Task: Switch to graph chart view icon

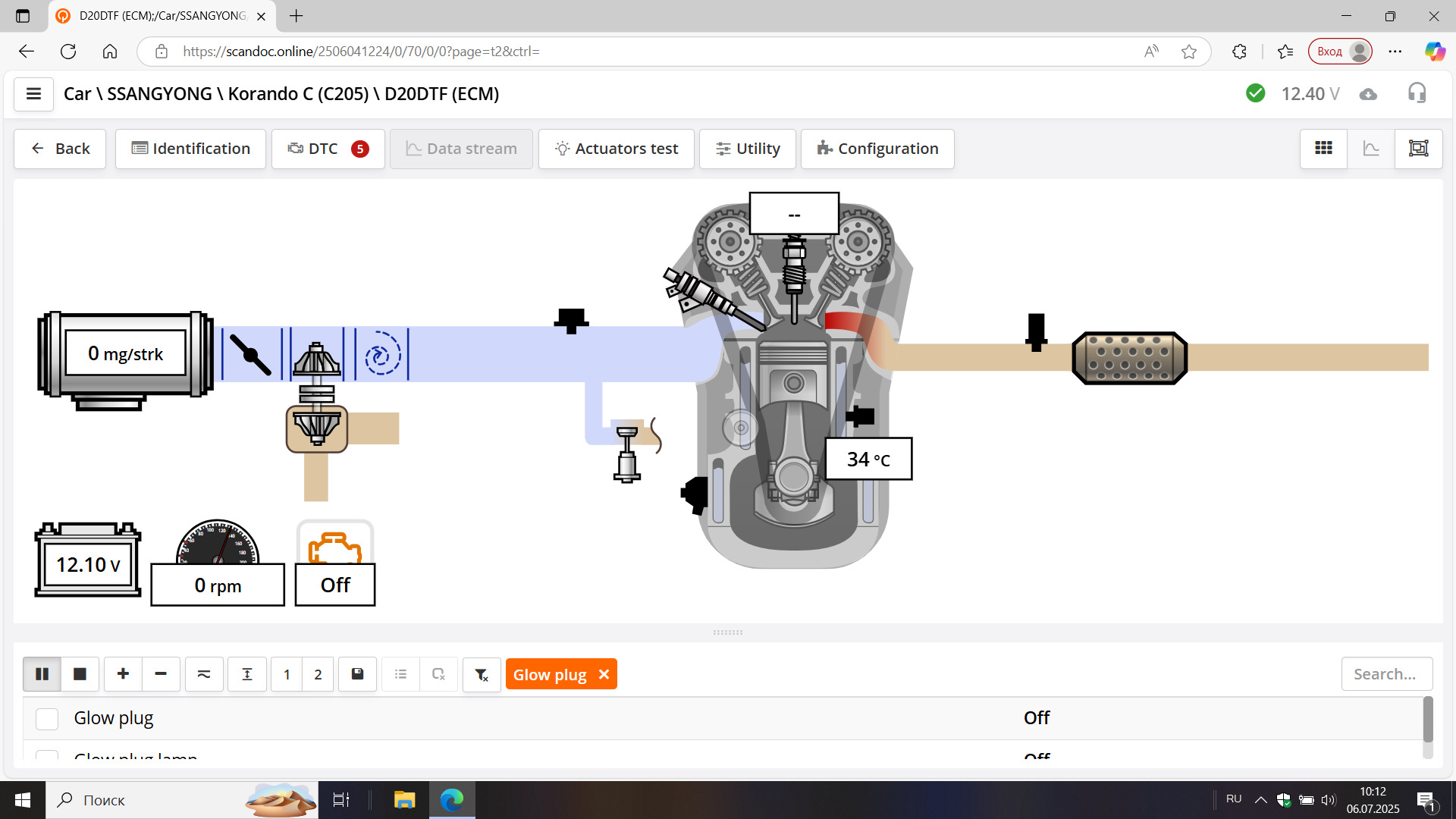Action: (x=1371, y=149)
